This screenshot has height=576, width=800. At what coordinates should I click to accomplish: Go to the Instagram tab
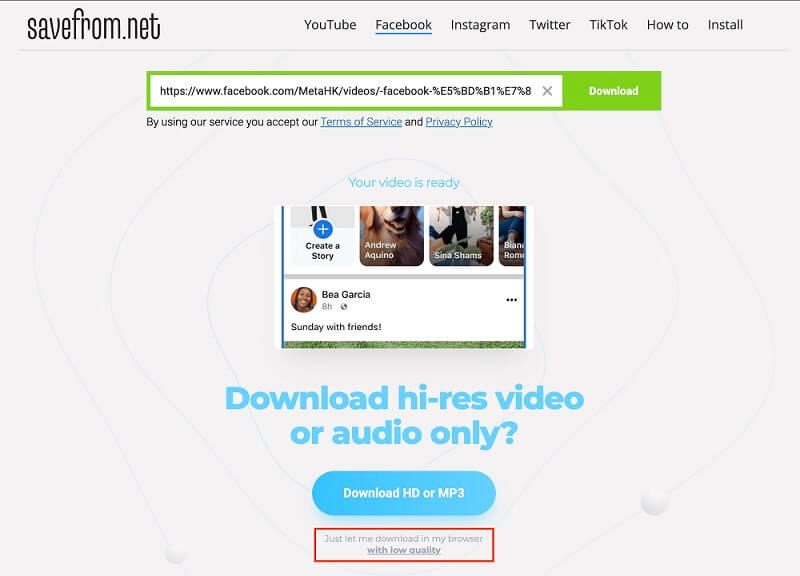(x=480, y=25)
